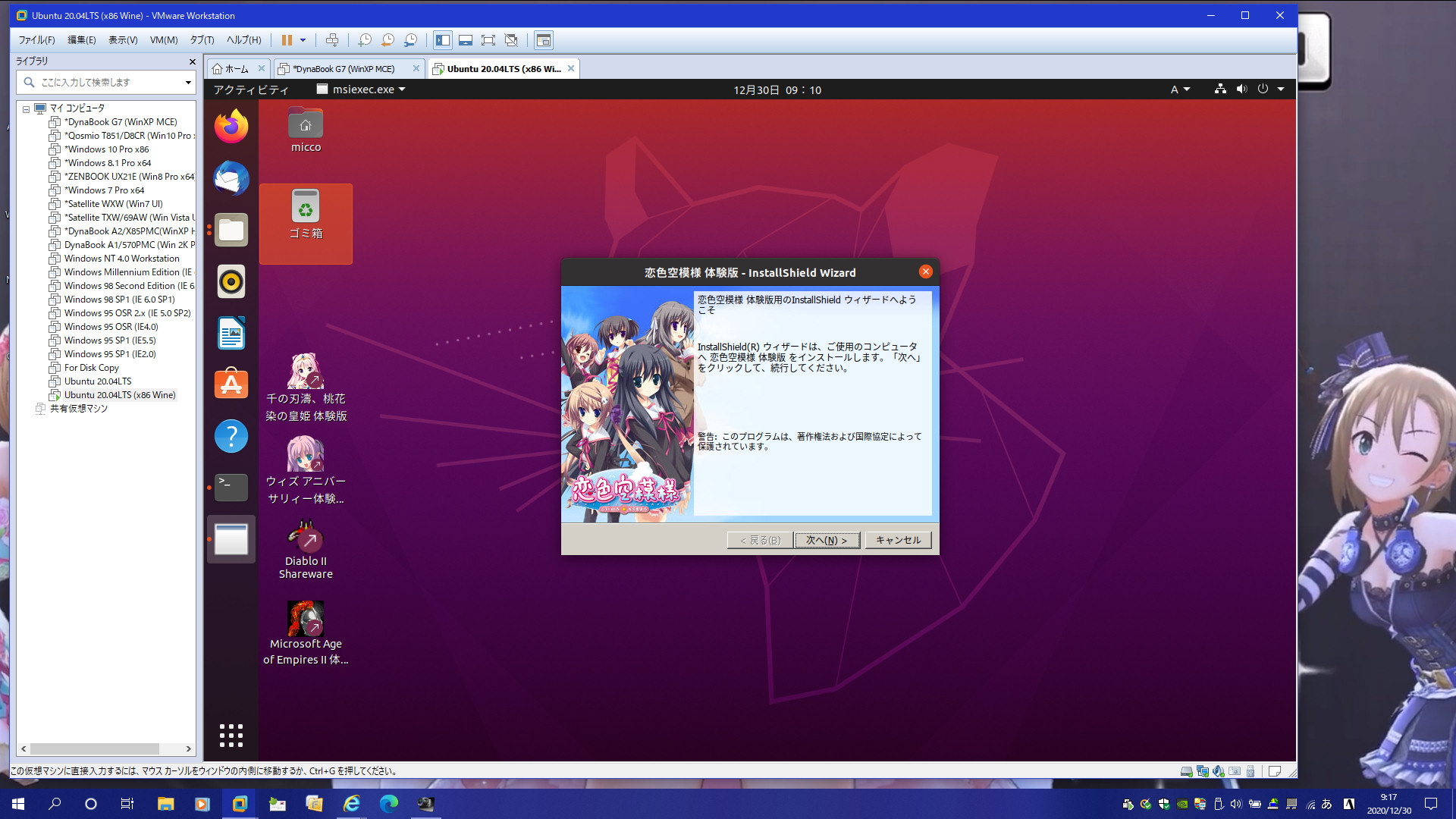
Task: Open Help from the dock
Action: pos(231,436)
